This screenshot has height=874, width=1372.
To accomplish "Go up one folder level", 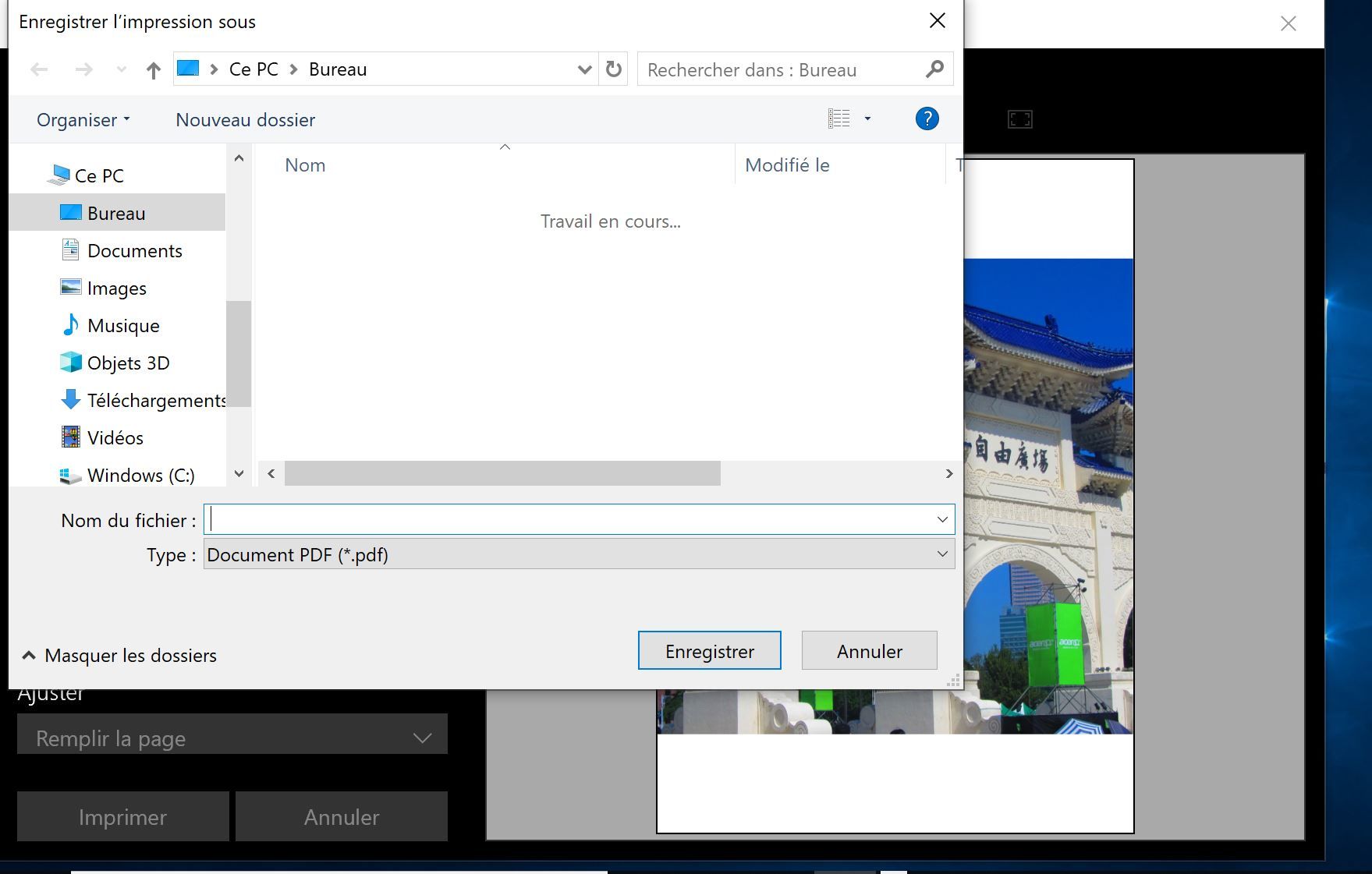I will (153, 70).
